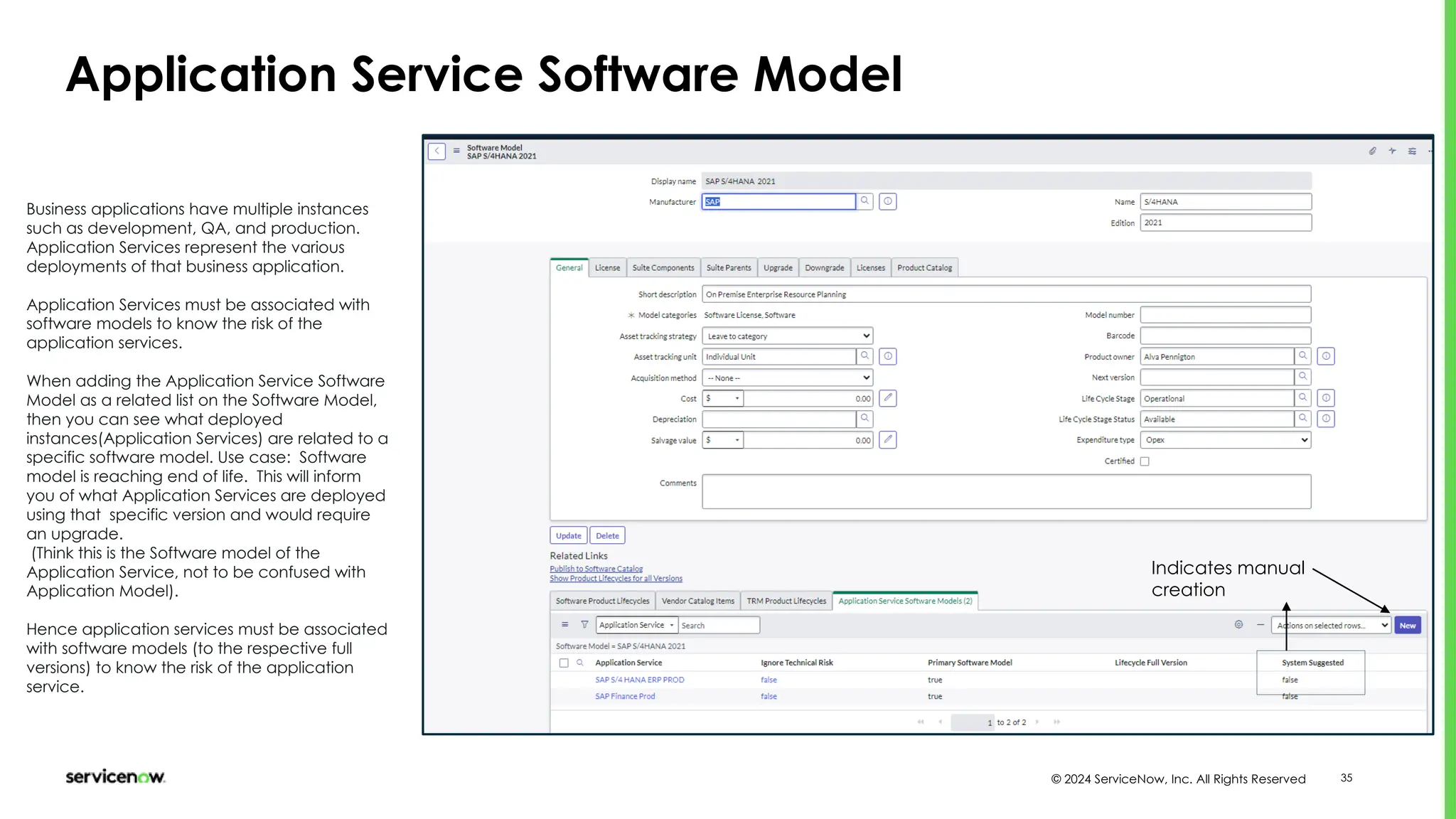
Task: Preview Life Cycle Stage Status info icon
Action: click(x=1326, y=419)
